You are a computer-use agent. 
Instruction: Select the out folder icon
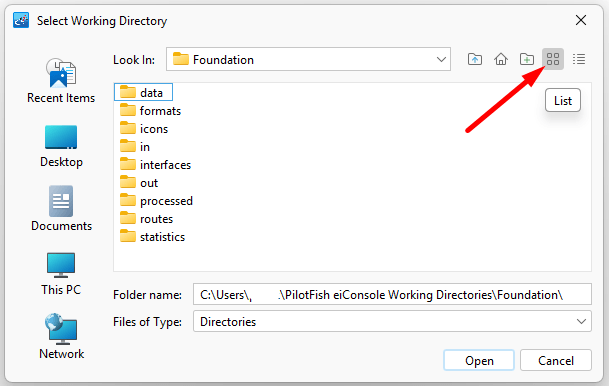127,183
